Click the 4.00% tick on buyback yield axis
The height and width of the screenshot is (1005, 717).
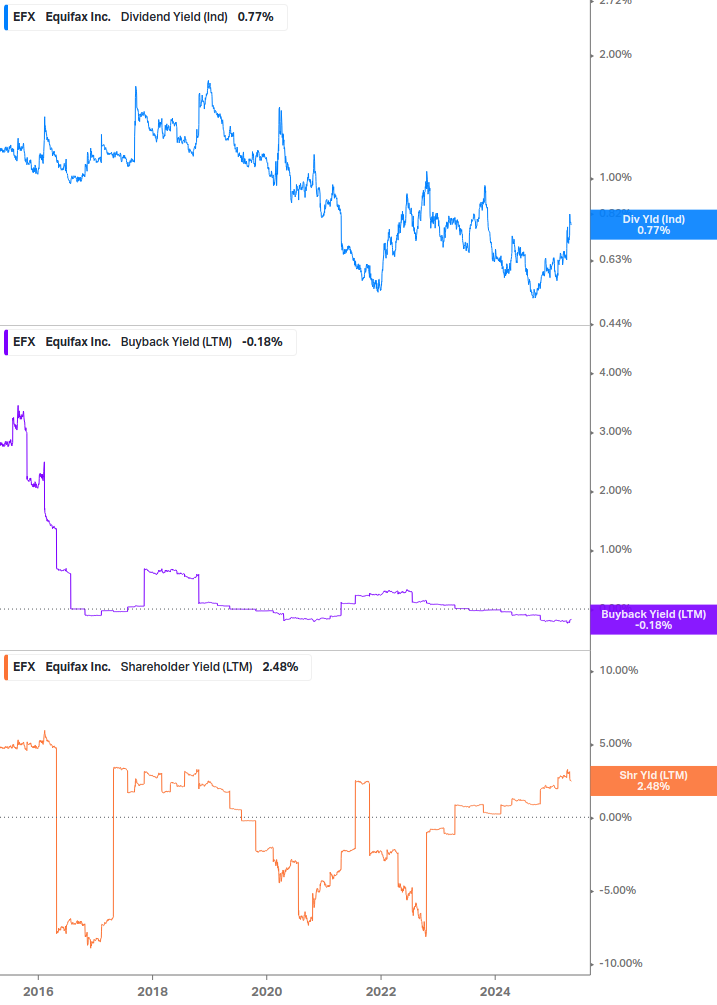pyautogui.click(x=615, y=372)
